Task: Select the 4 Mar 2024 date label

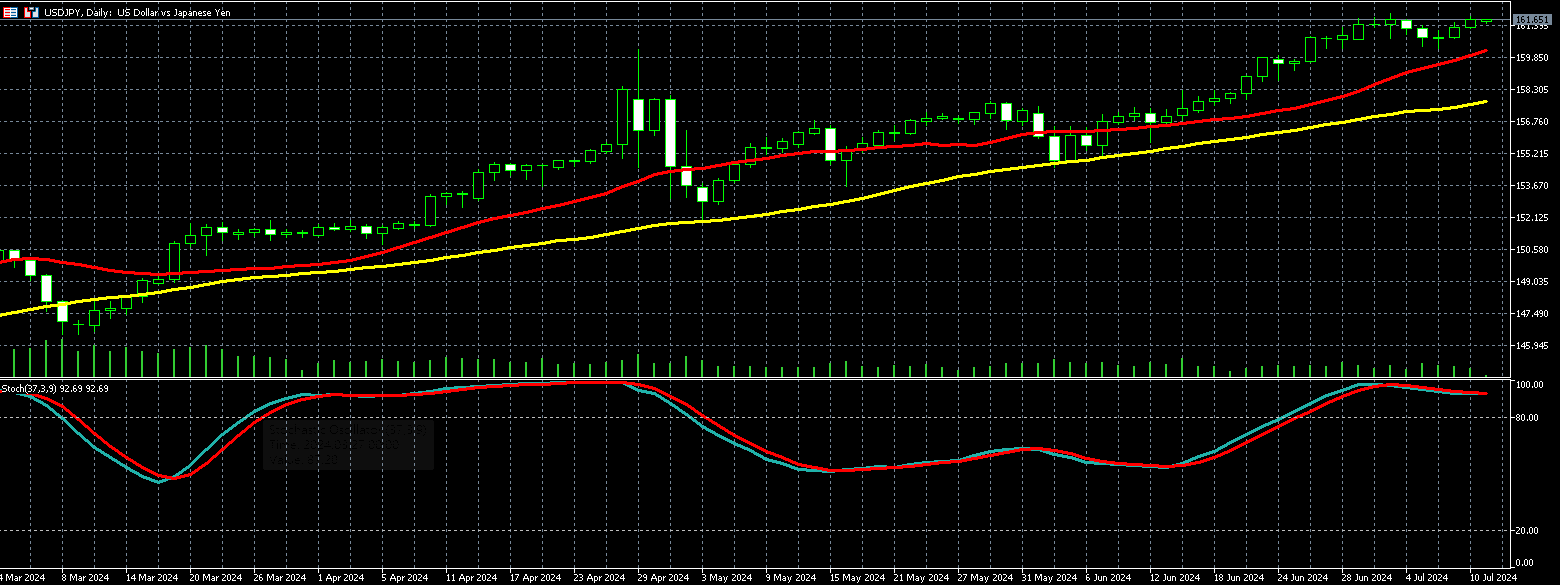Action: pyautogui.click(x=22, y=578)
